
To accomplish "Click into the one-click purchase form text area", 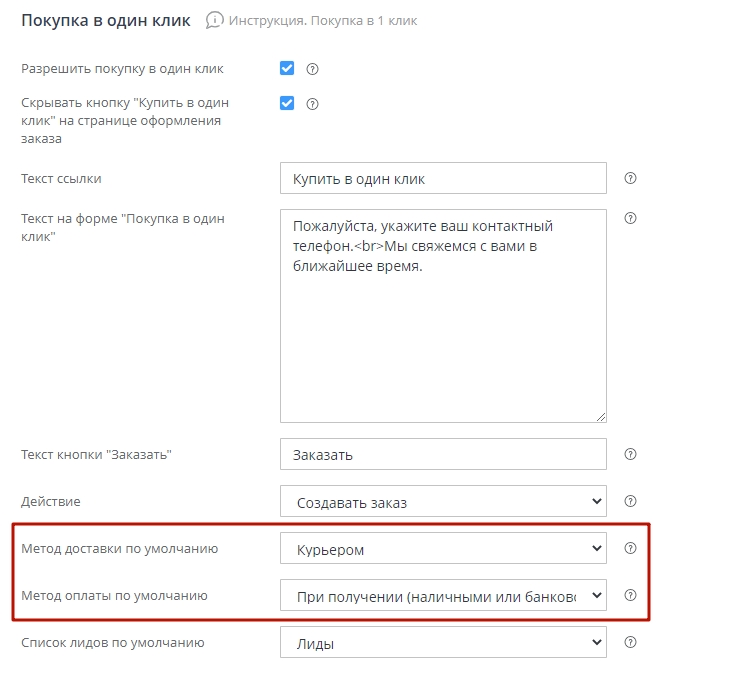I will (443, 315).
